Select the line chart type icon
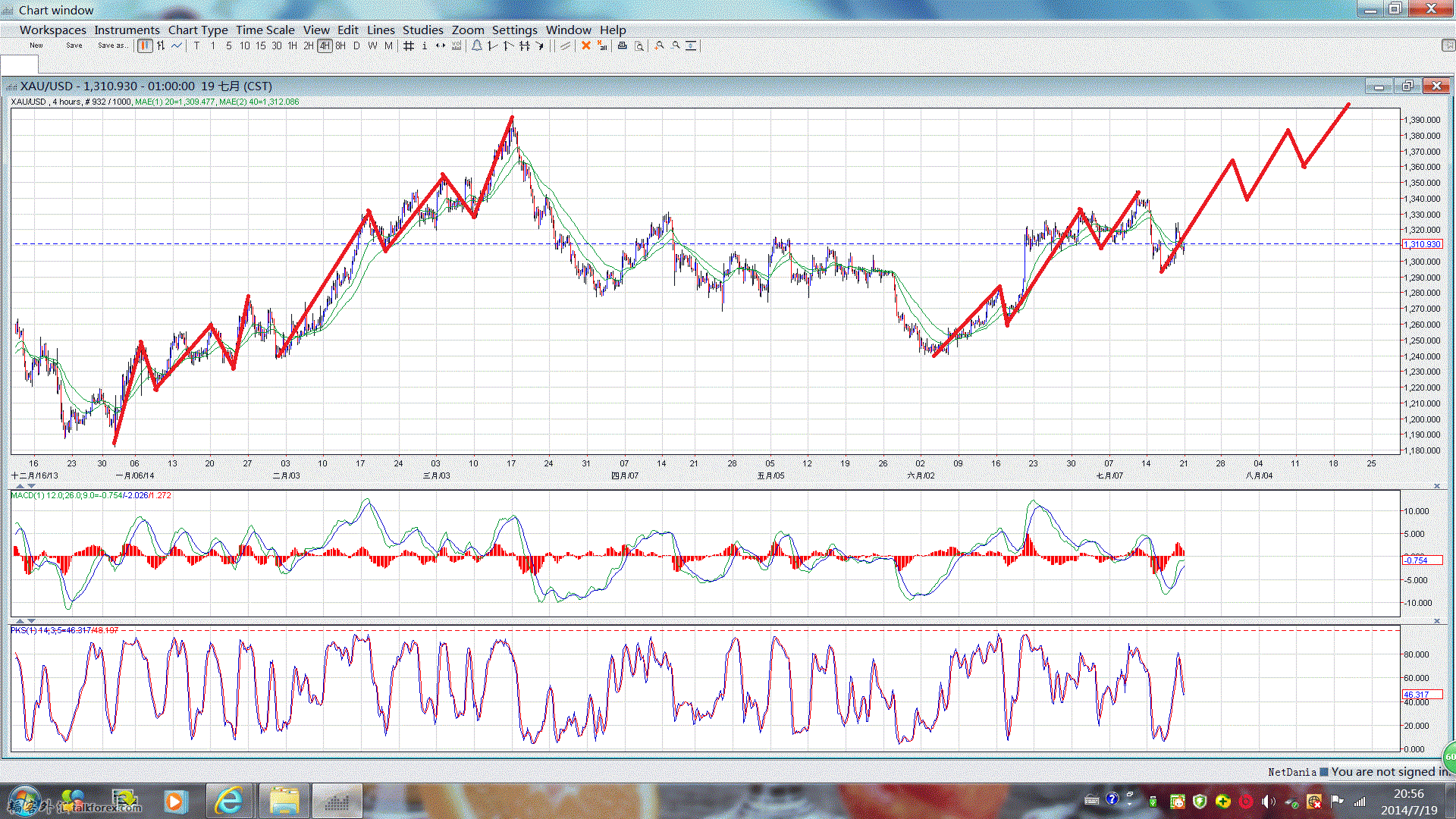 [x=177, y=45]
